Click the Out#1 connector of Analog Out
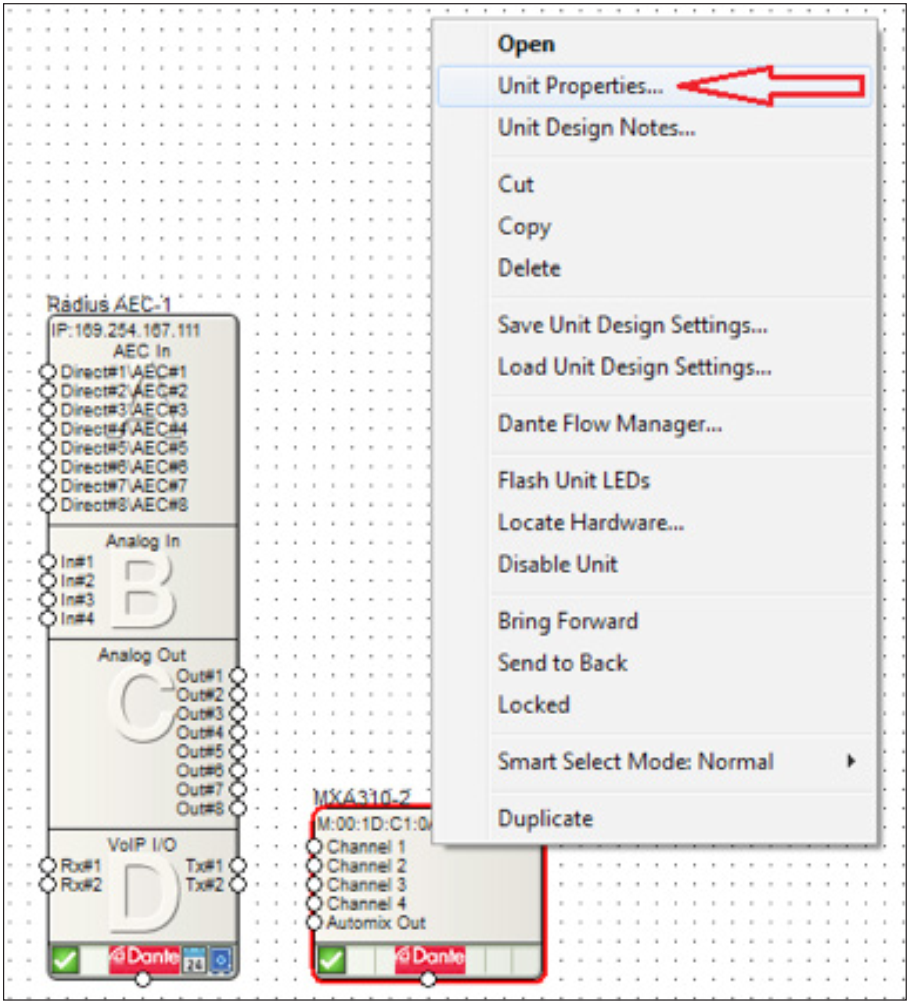The width and height of the screenshot is (908, 1002). click(238, 675)
